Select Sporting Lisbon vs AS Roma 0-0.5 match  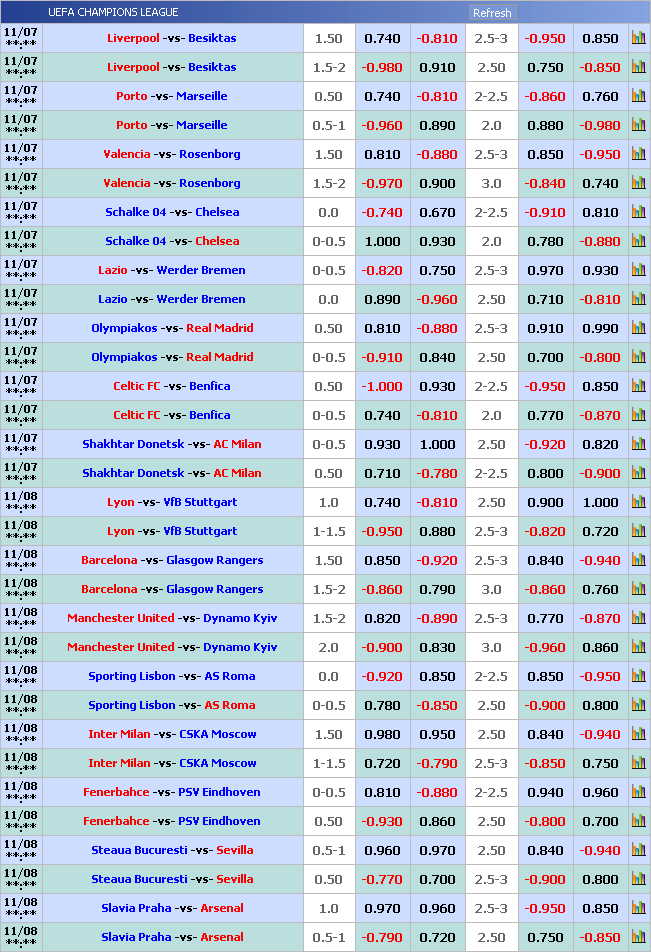(x=172, y=706)
